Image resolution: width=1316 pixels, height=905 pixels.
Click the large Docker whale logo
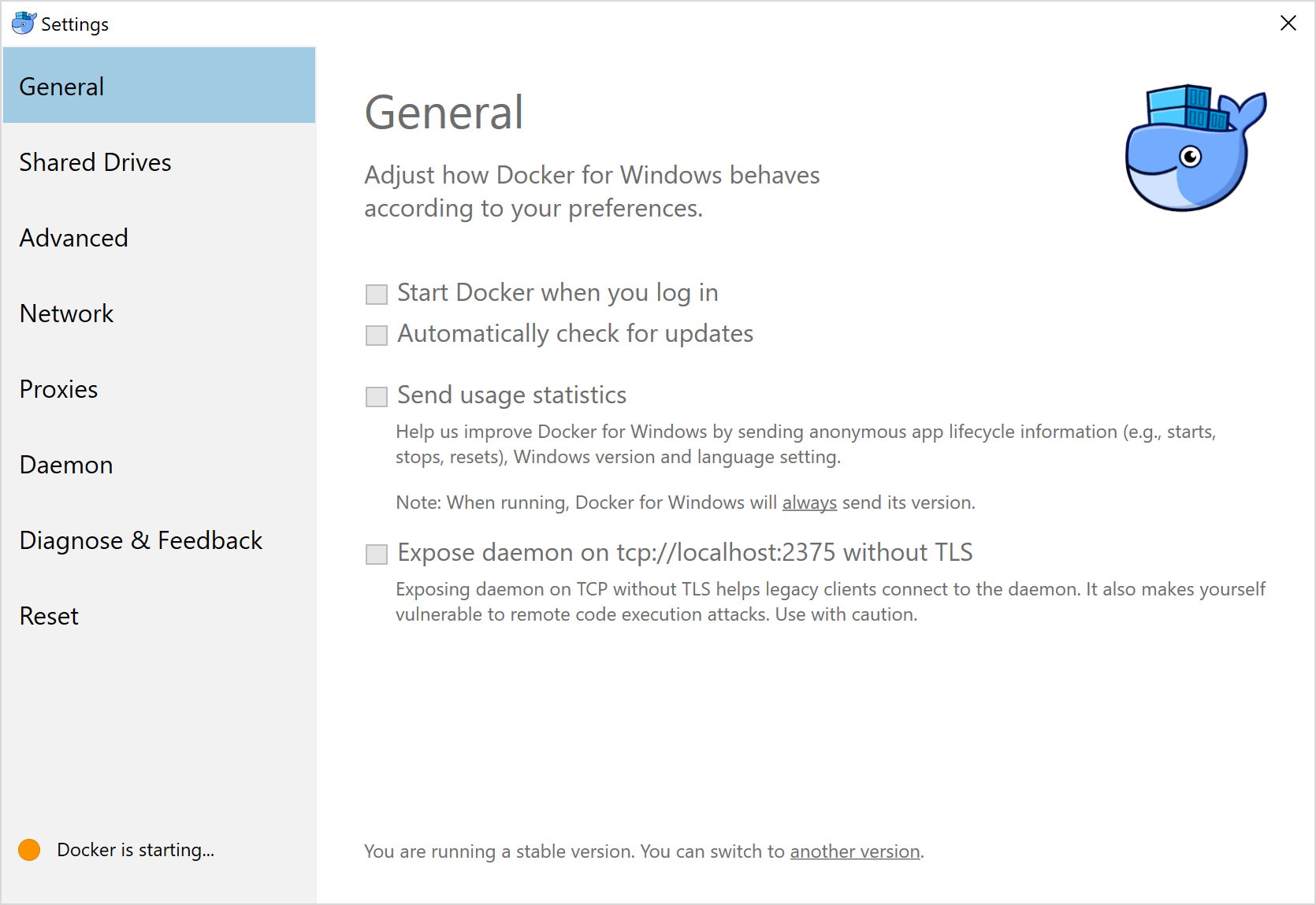pos(1195,147)
